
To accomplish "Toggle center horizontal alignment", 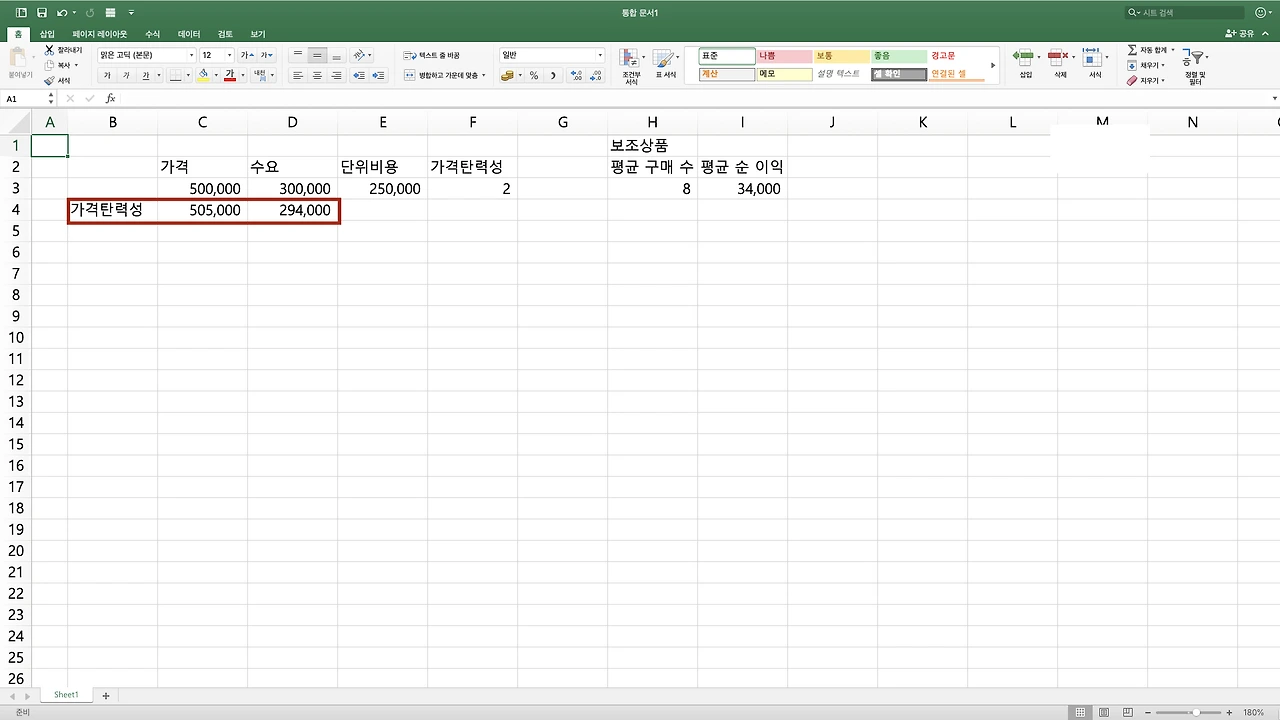I will coord(317,75).
